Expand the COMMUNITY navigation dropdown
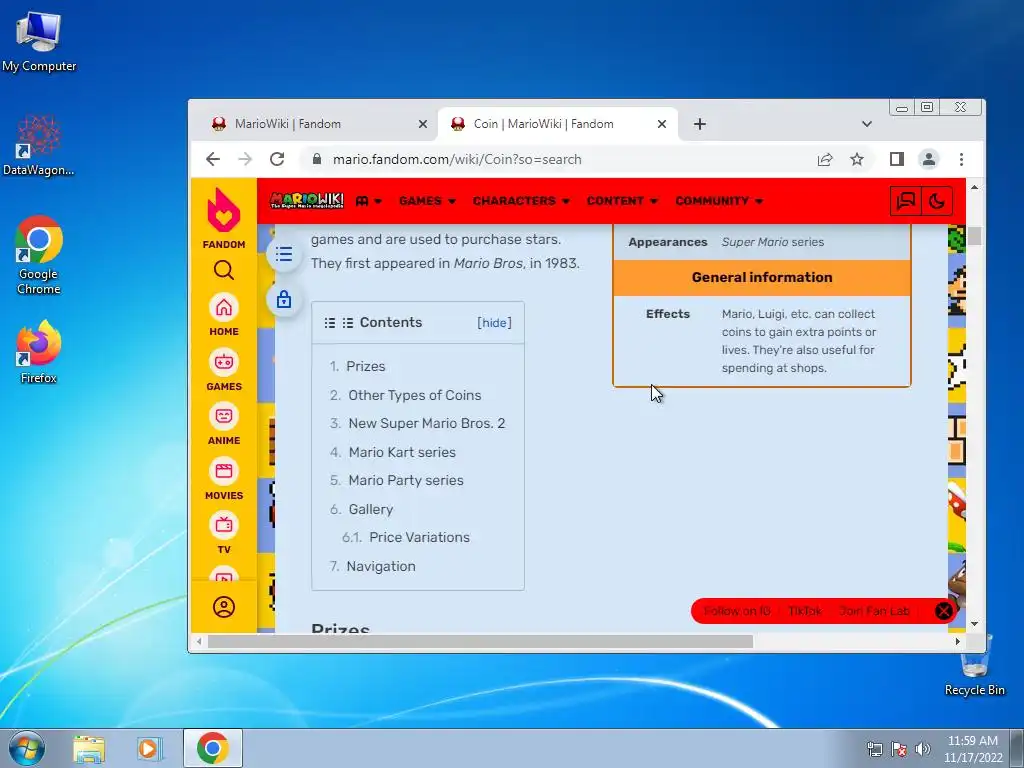 pos(719,200)
